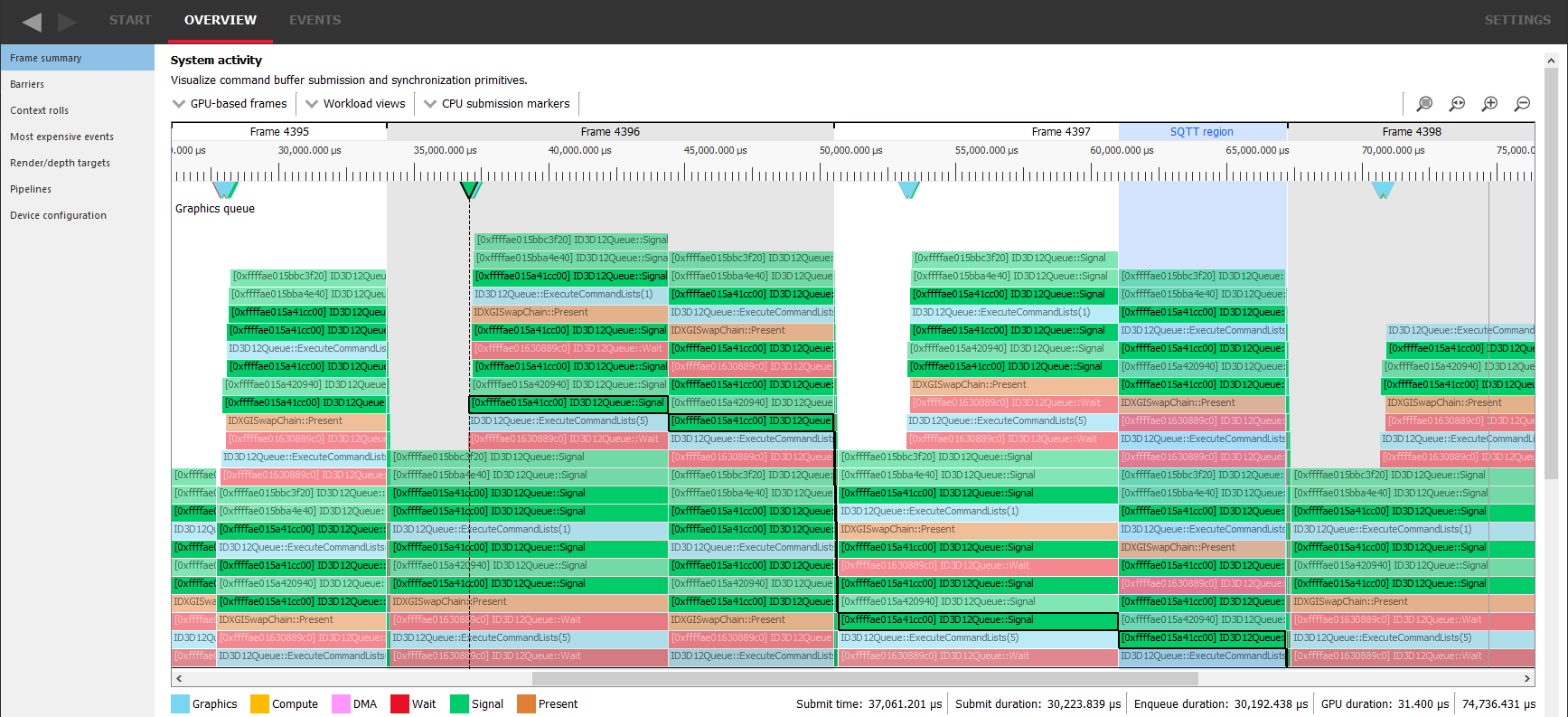Click the zoom to selection magnifier
1568x717 pixels.
[1424, 104]
